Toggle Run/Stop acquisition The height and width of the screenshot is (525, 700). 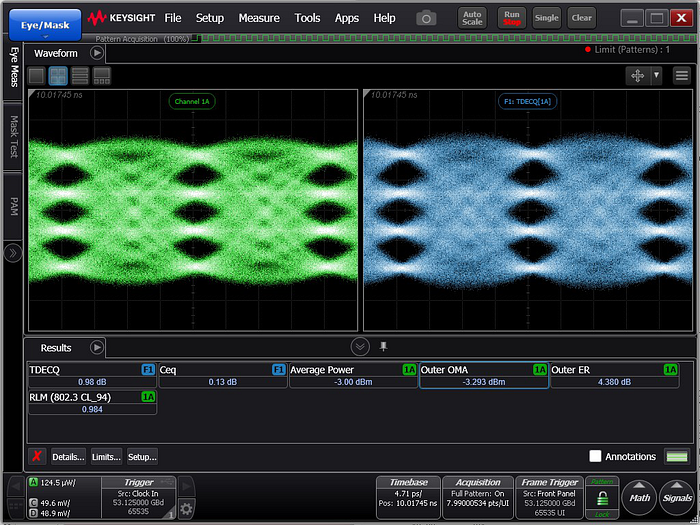(x=511, y=18)
